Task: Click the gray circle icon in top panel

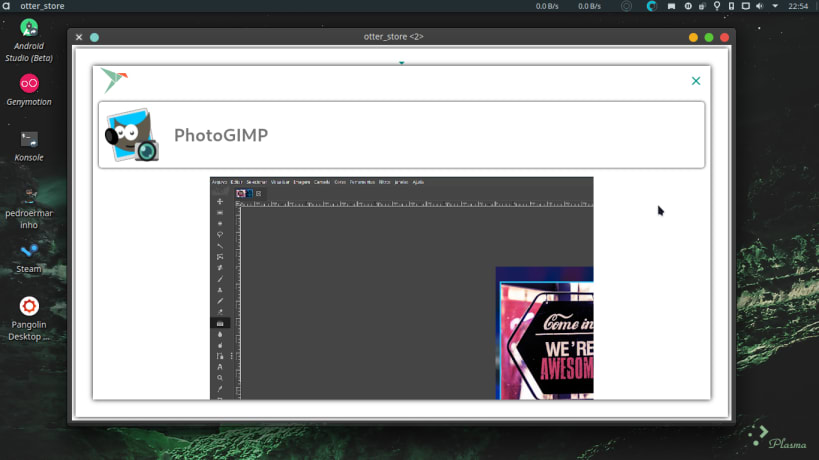Action: pos(626,6)
